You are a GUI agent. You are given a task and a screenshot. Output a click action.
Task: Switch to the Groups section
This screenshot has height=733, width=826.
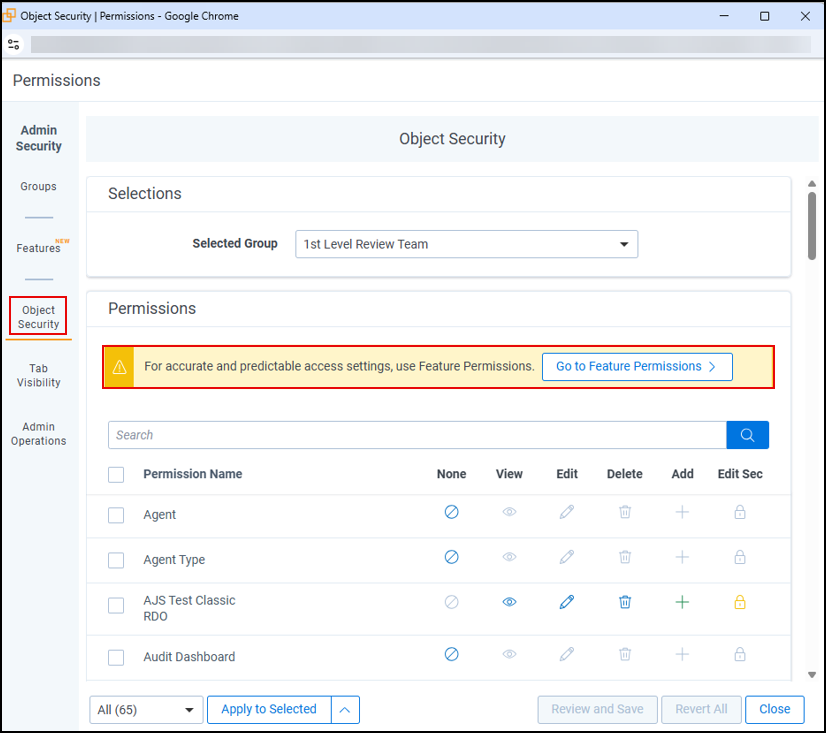[38, 186]
